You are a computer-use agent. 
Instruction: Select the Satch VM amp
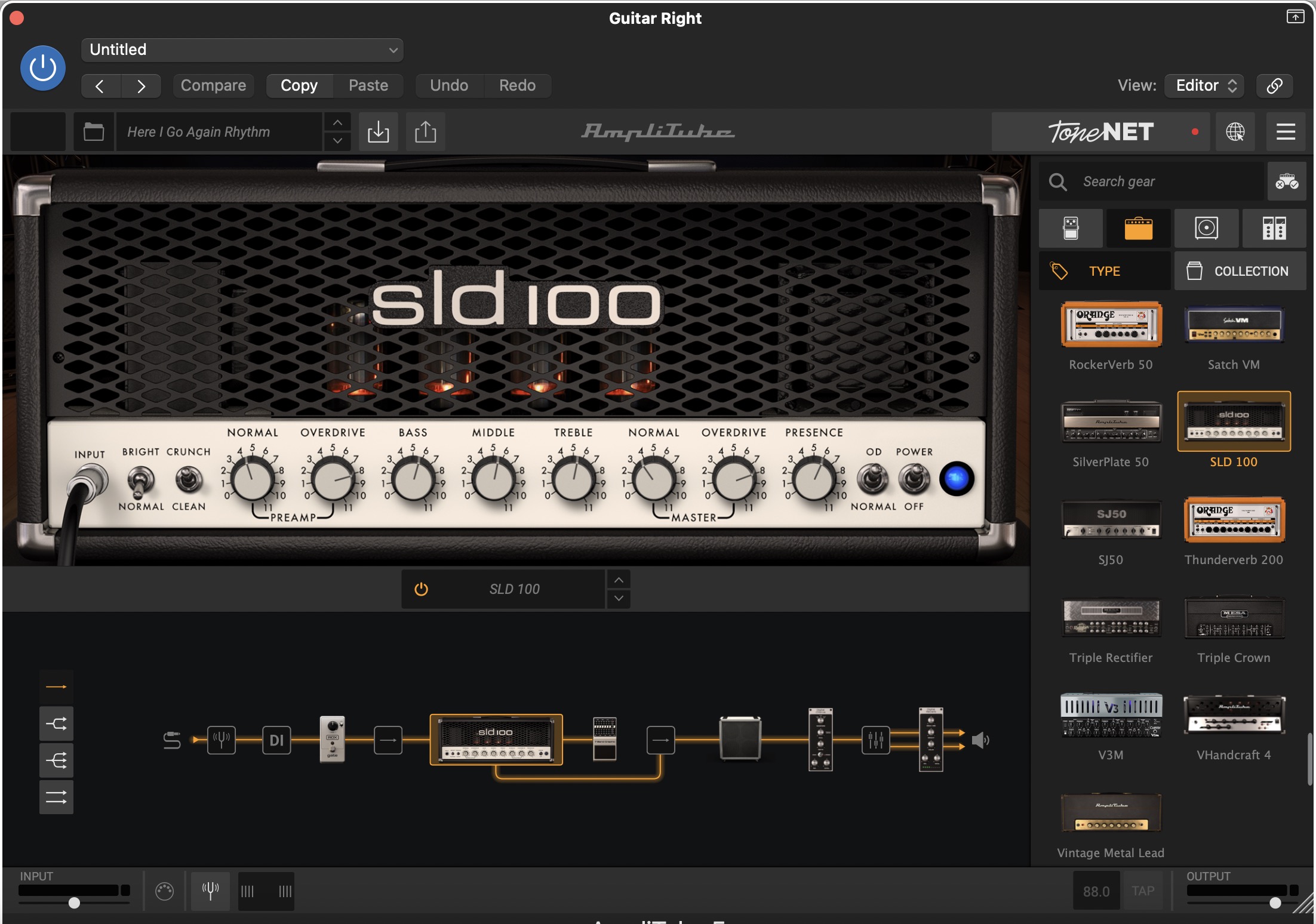pos(1234,325)
